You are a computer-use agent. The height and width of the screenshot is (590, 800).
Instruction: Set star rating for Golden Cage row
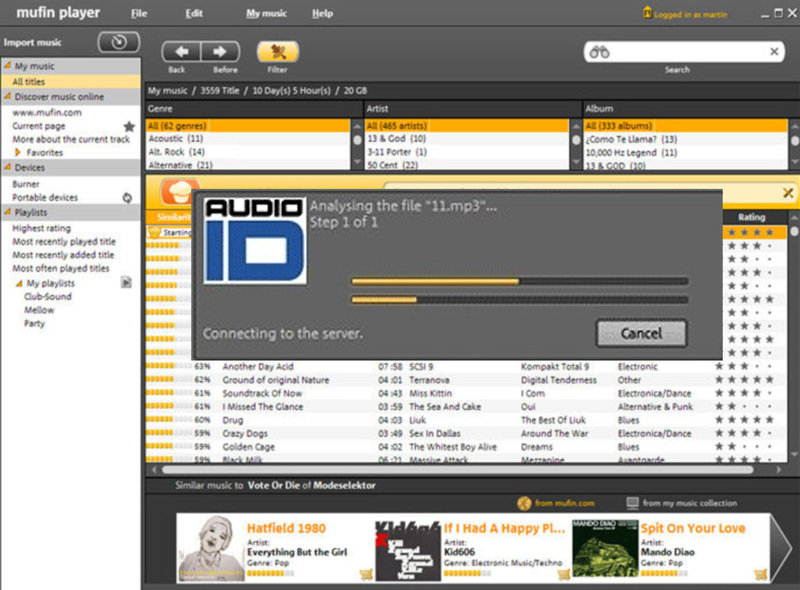[744, 447]
